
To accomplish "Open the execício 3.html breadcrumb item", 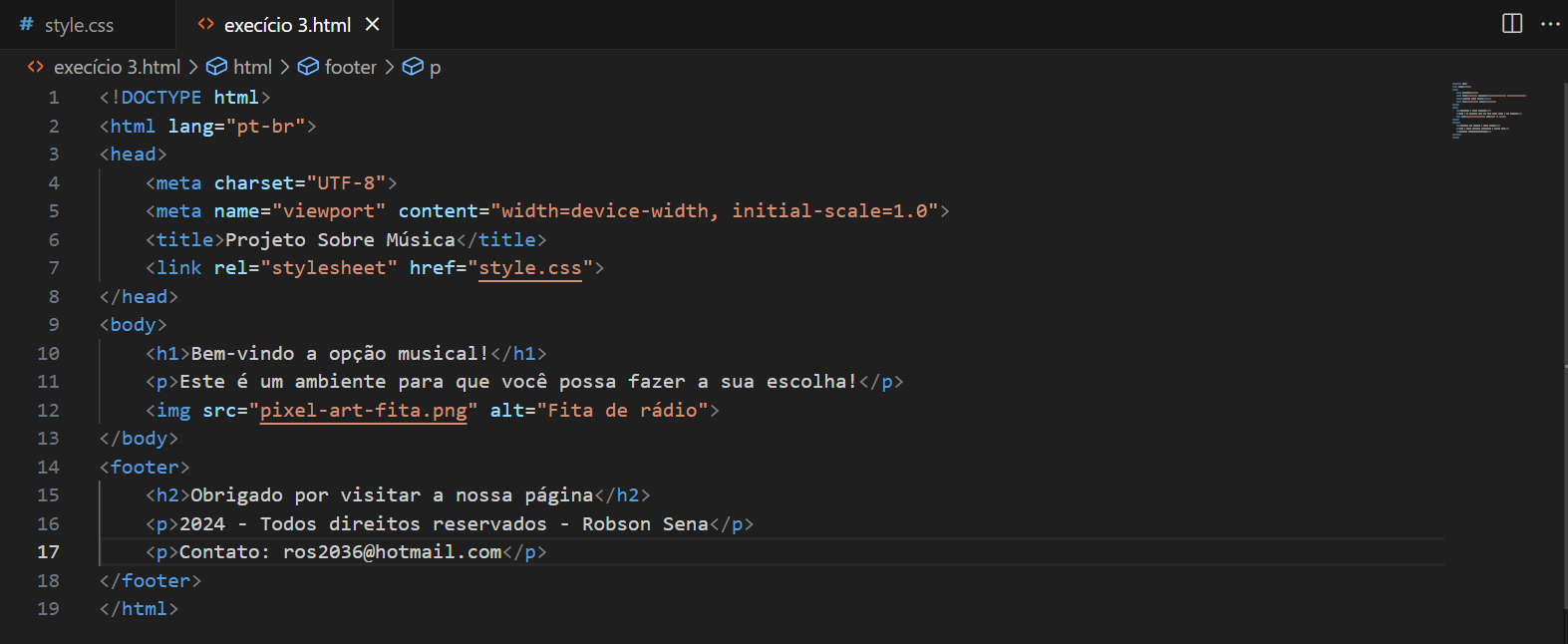I will (117, 67).
